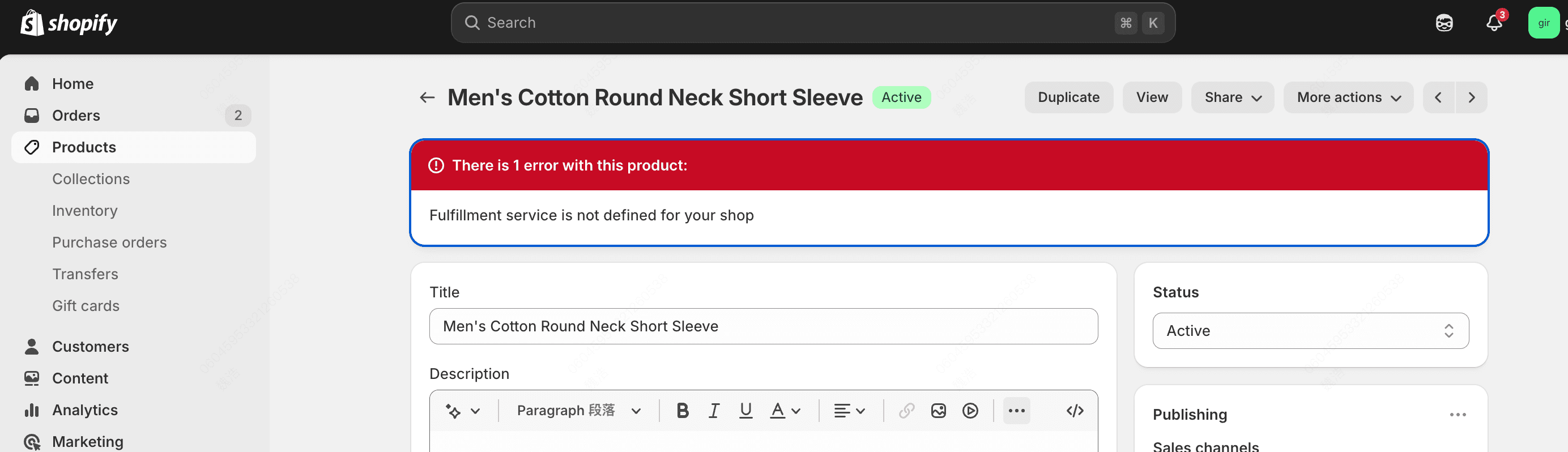
Task: Click the Active status badge by title
Action: point(901,97)
